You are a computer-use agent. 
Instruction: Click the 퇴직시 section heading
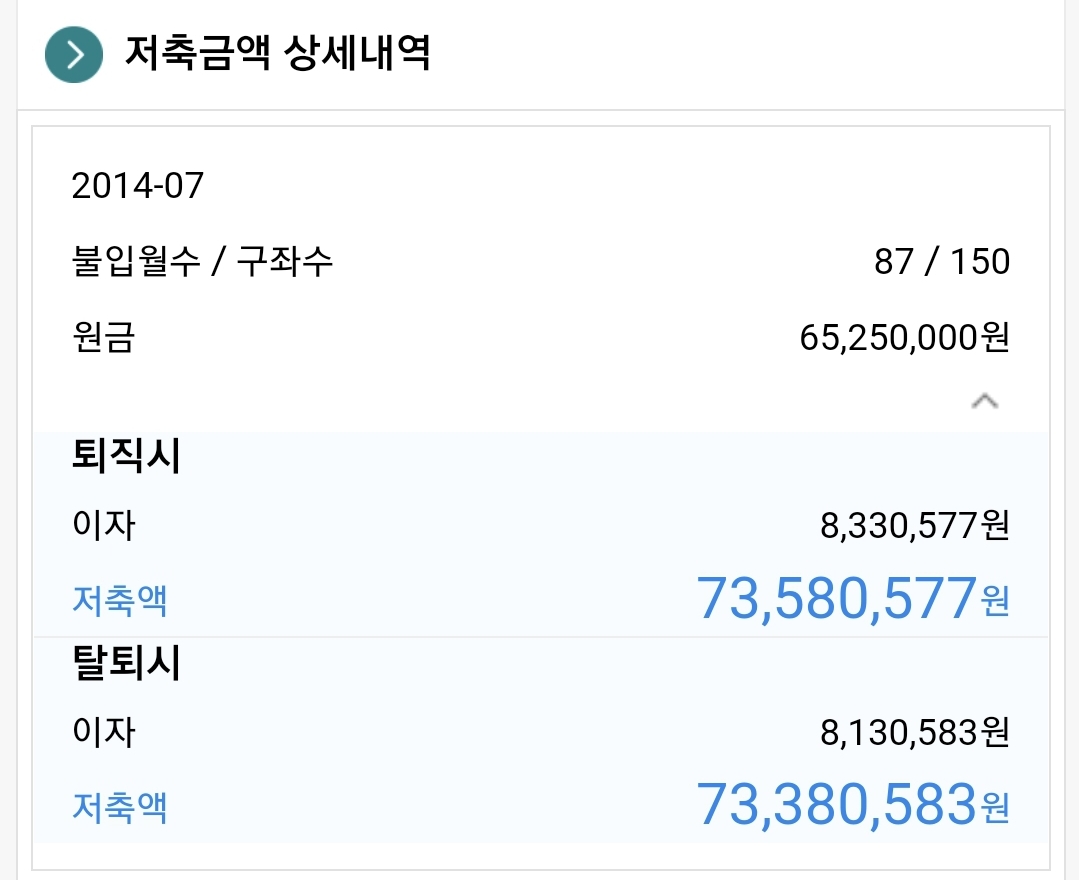coord(126,457)
